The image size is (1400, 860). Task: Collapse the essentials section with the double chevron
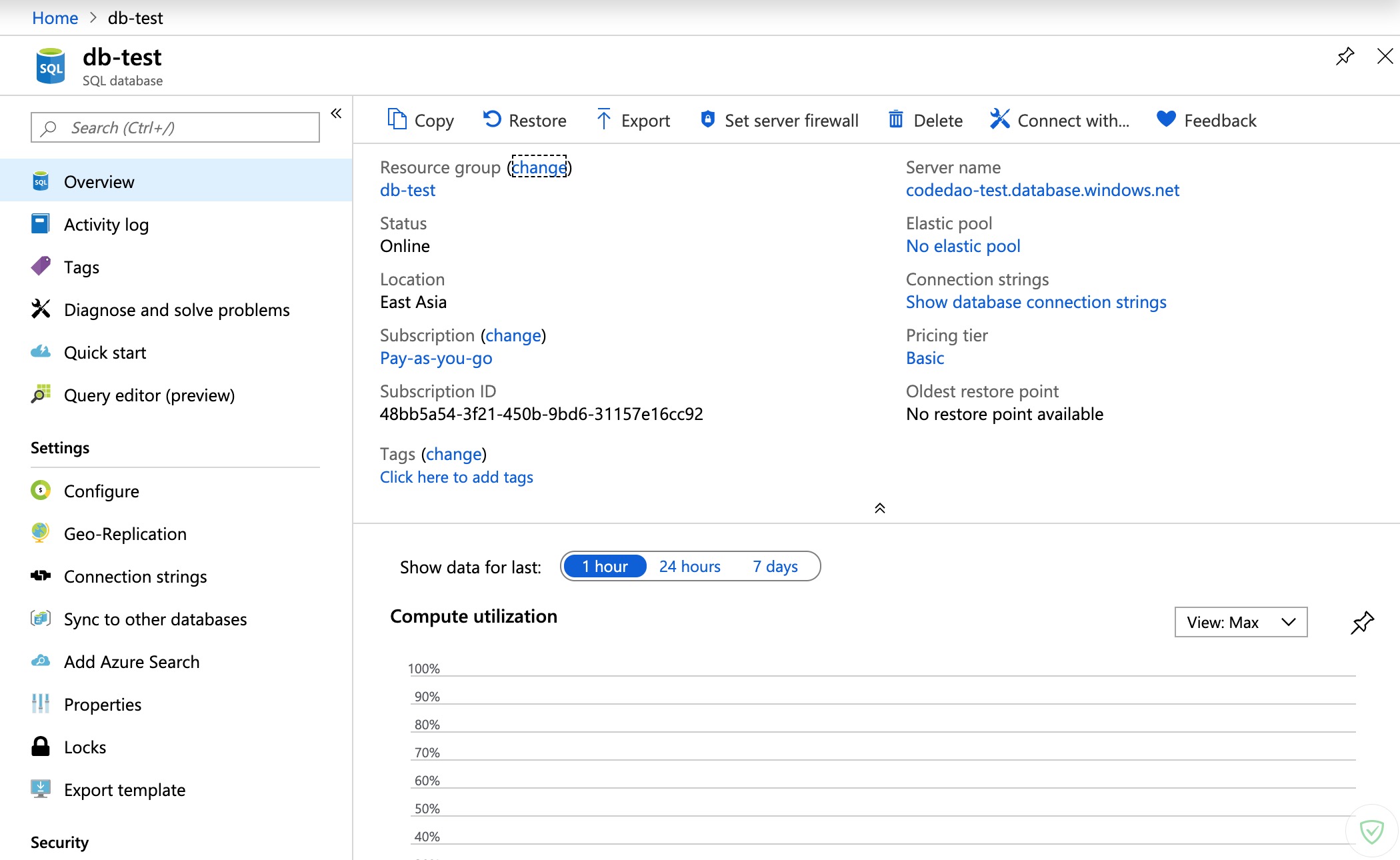(879, 509)
